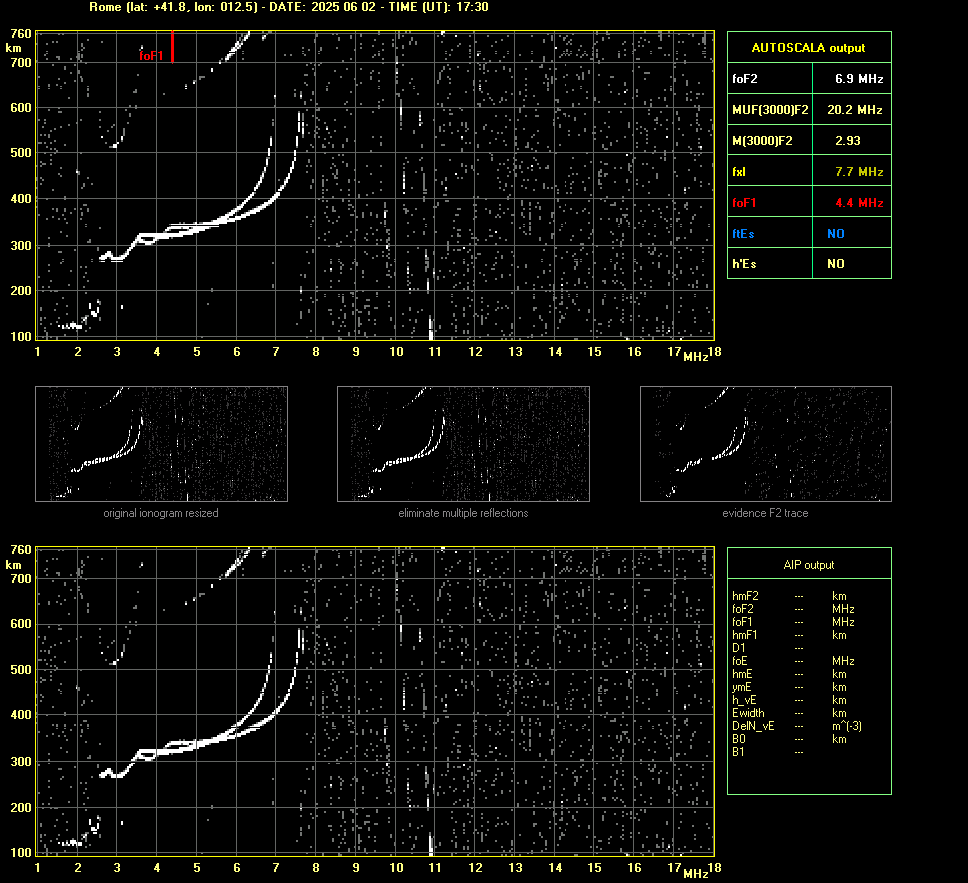Click the 'km' axis label of bottom ionogram
The height and width of the screenshot is (883, 968).
point(14,564)
